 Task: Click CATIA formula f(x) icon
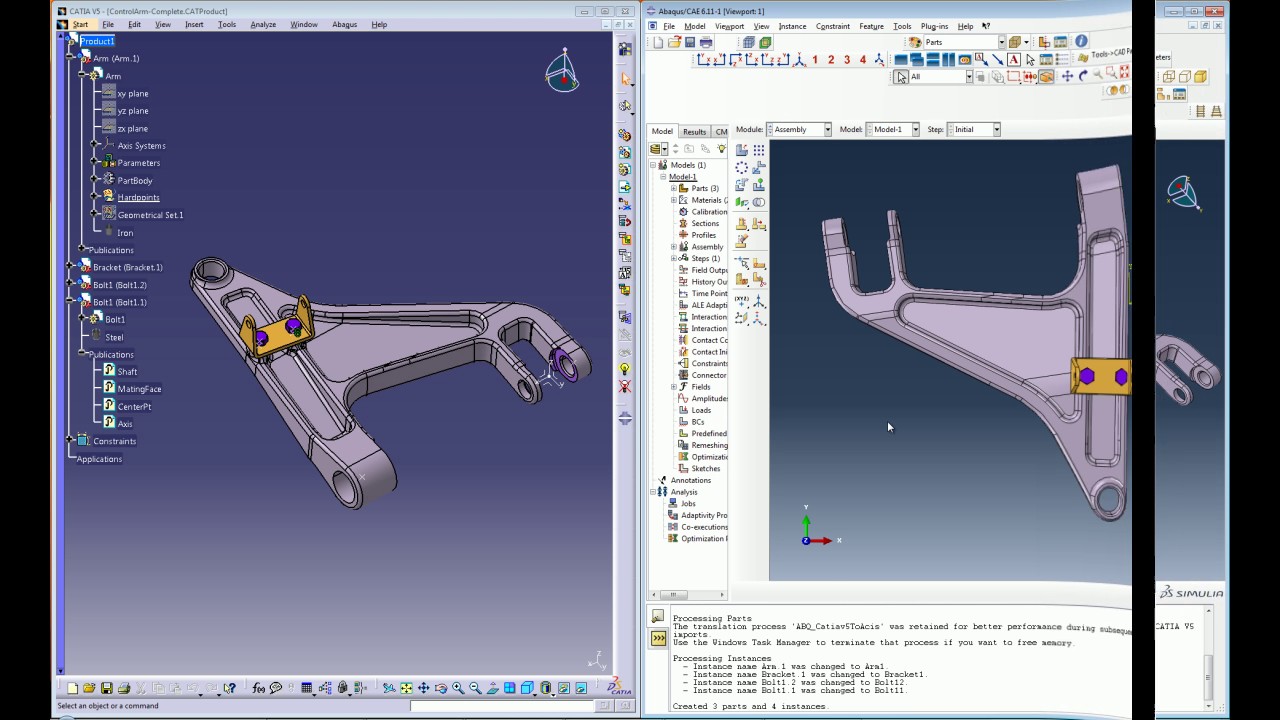(258, 688)
